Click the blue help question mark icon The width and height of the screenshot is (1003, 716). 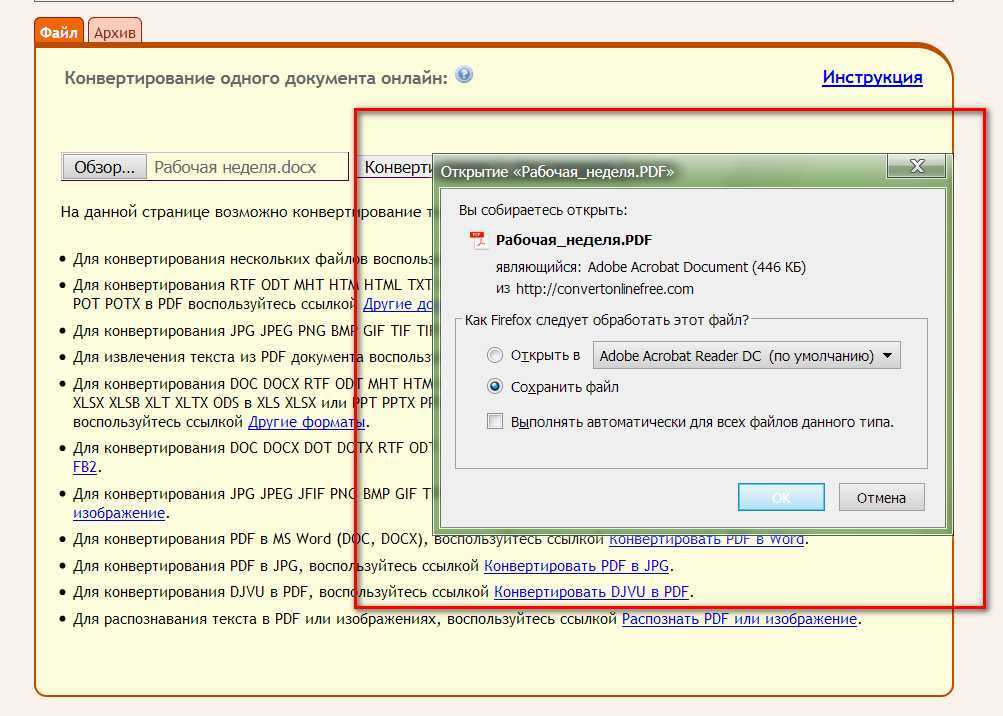pos(464,75)
